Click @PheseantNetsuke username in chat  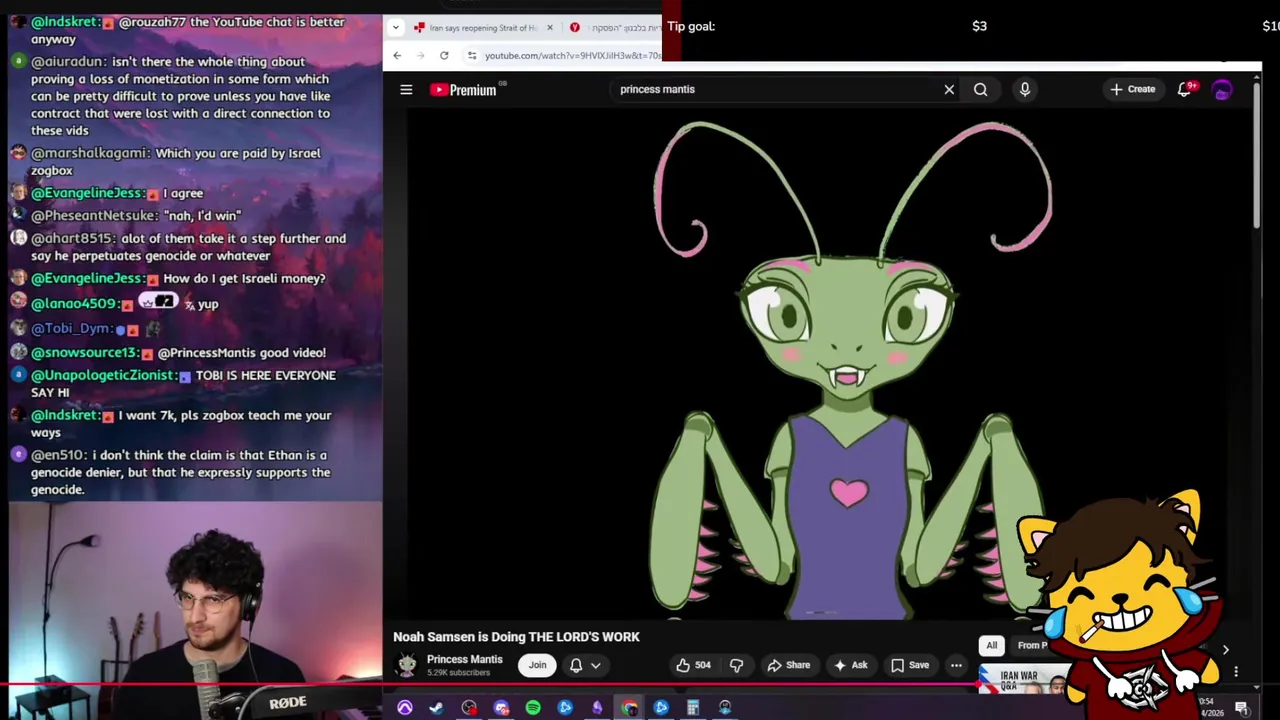click(94, 216)
